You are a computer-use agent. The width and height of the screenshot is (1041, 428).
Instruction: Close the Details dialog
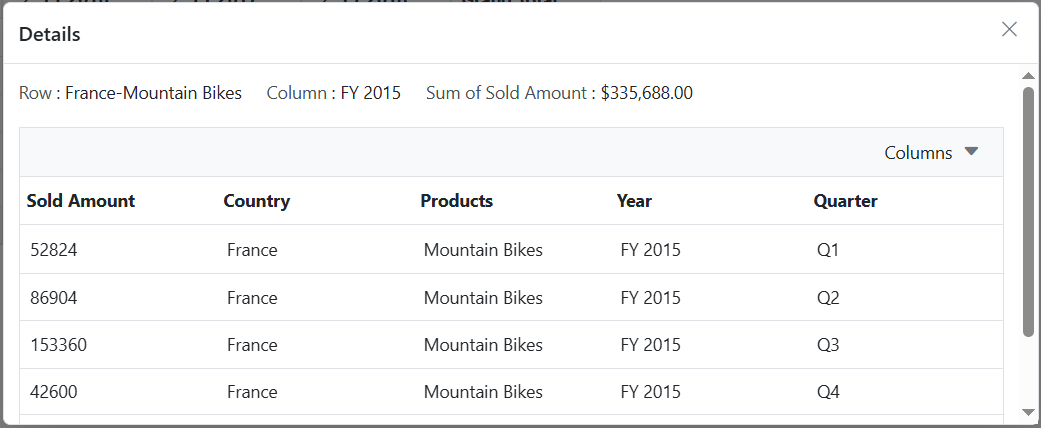[1009, 30]
